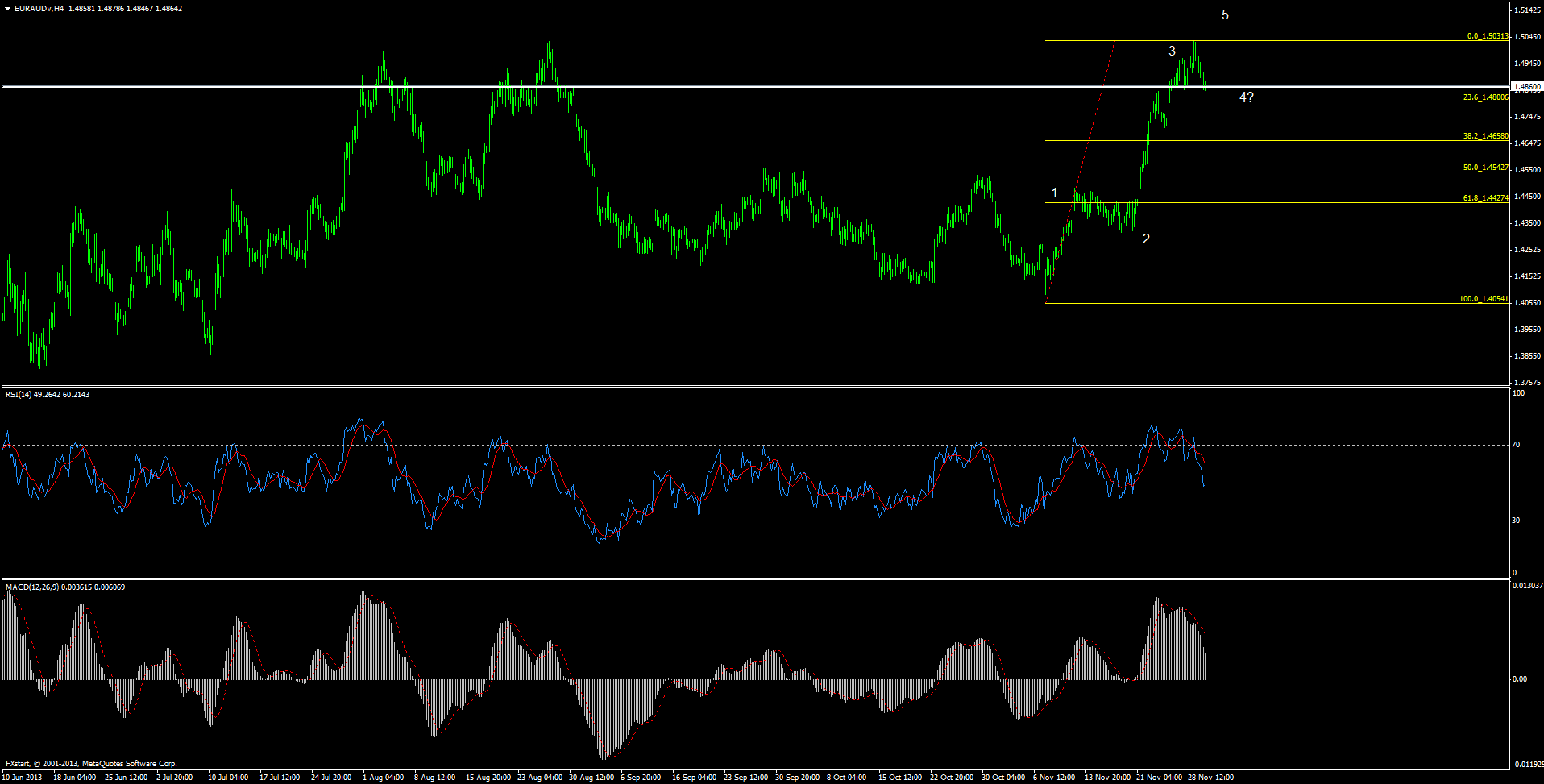Click the MACD(12,26,9) indicator label

[65, 587]
